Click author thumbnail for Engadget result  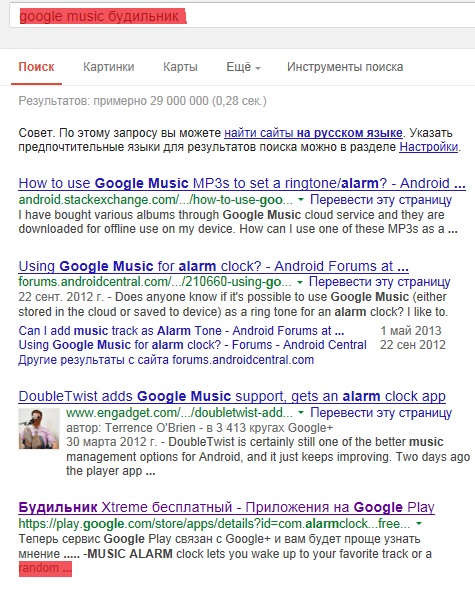tap(39, 429)
